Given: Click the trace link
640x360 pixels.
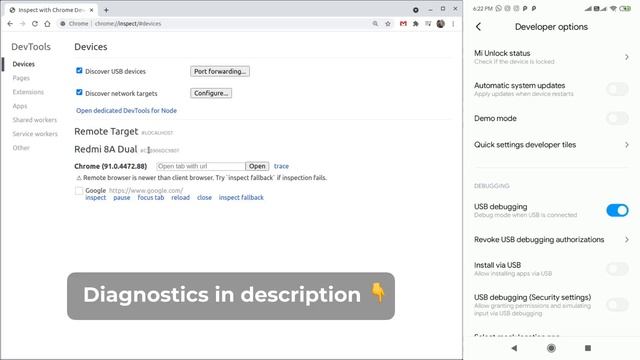Looking at the screenshot, I should pos(281,166).
